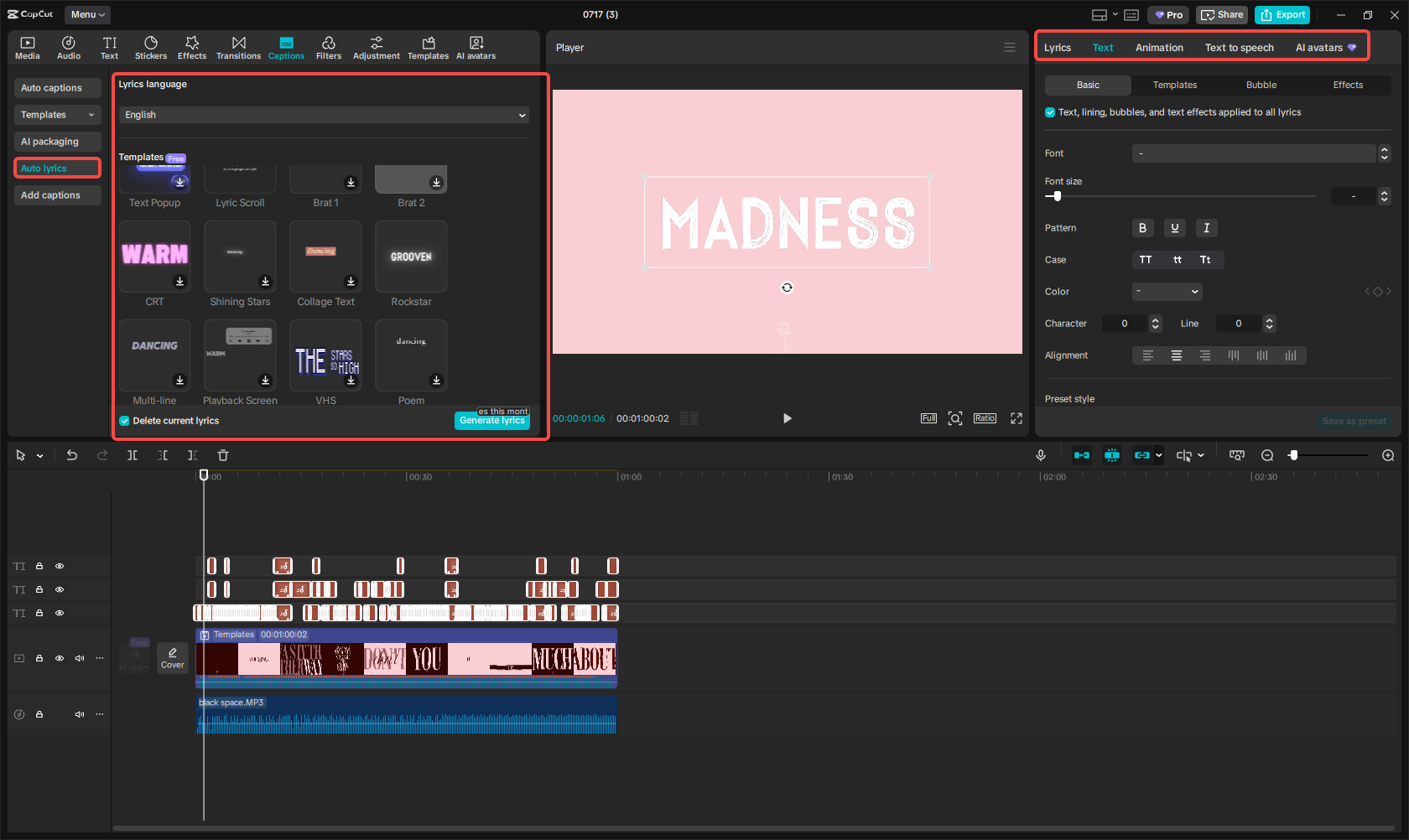The image size is (1409, 840).
Task: Select the Rockstar lyrics template thumbnail
Action: coord(410,257)
